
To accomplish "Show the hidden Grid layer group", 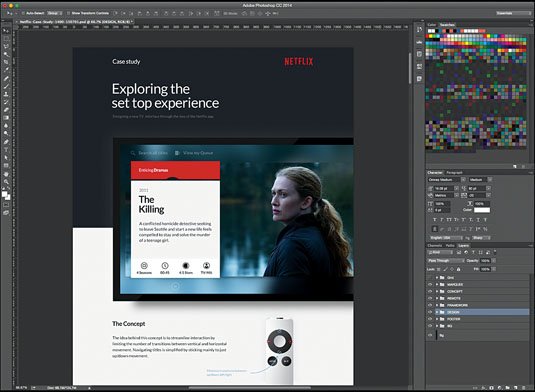I will 430,278.
